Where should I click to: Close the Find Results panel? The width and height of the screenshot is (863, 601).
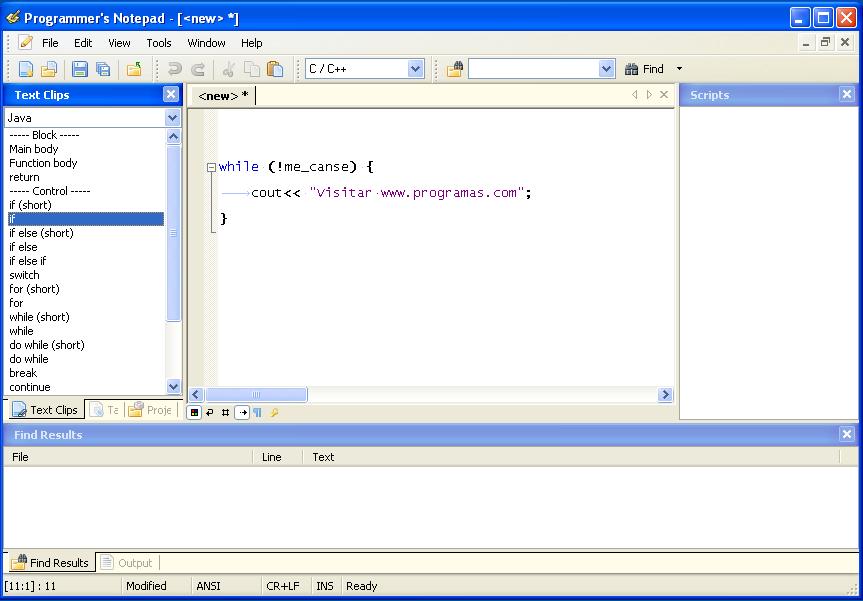(x=847, y=434)
